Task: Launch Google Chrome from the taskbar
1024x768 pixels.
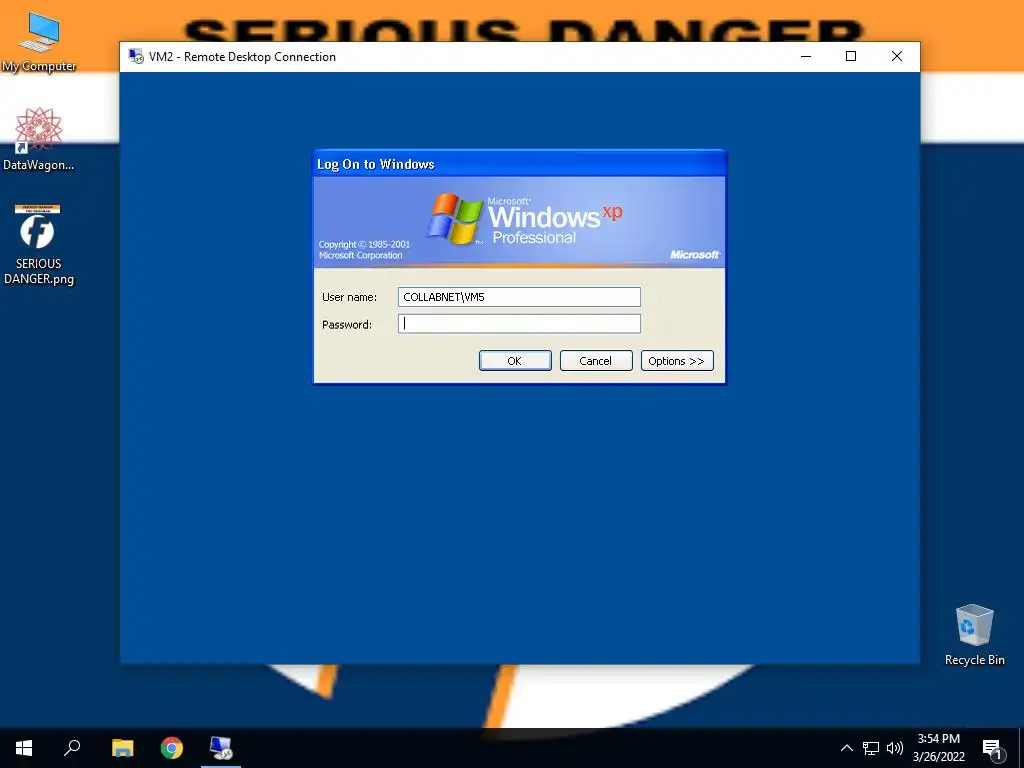Action: click(172, 748)
